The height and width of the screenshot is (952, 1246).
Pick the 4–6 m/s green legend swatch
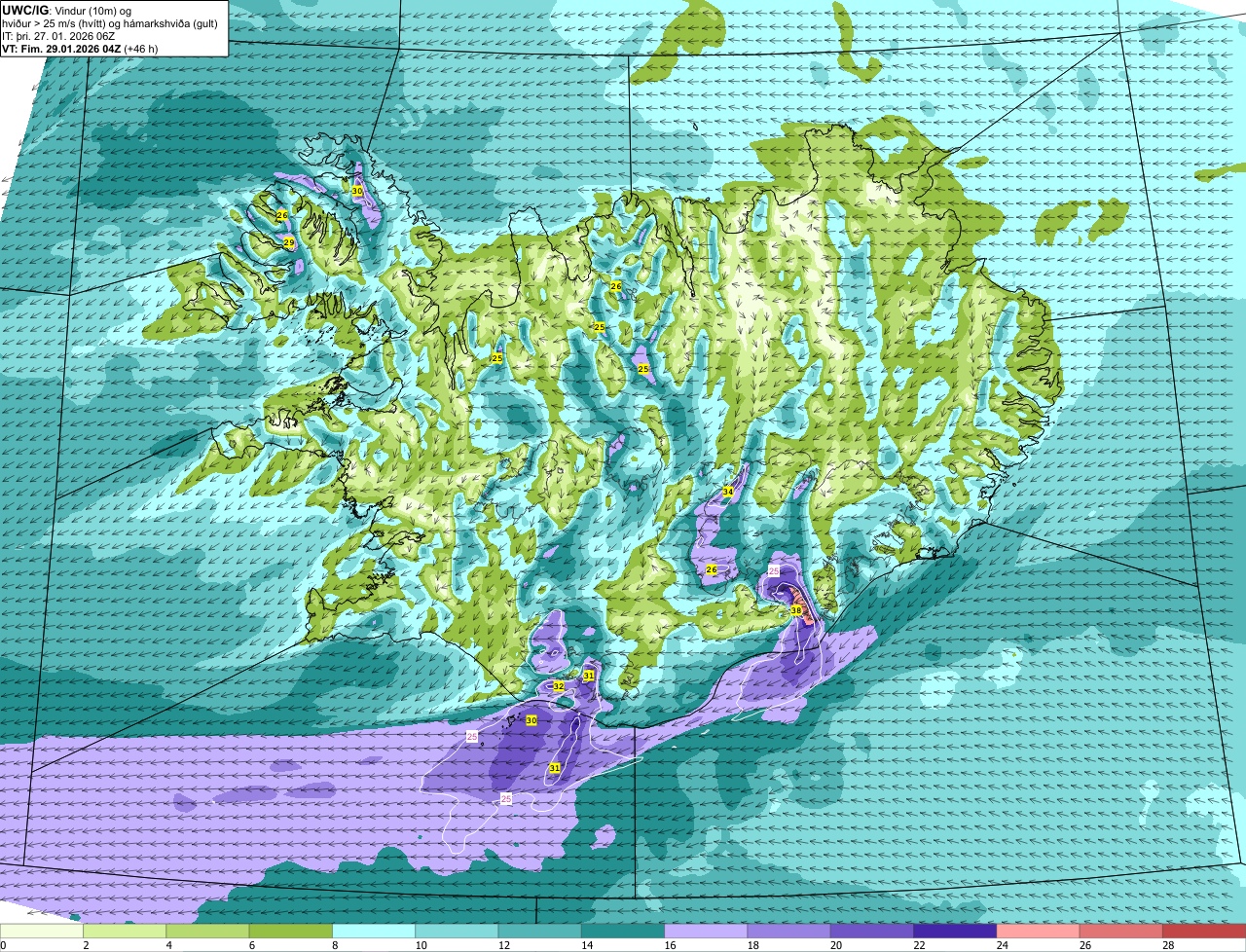pyautogui.click(x=207, y=931)
